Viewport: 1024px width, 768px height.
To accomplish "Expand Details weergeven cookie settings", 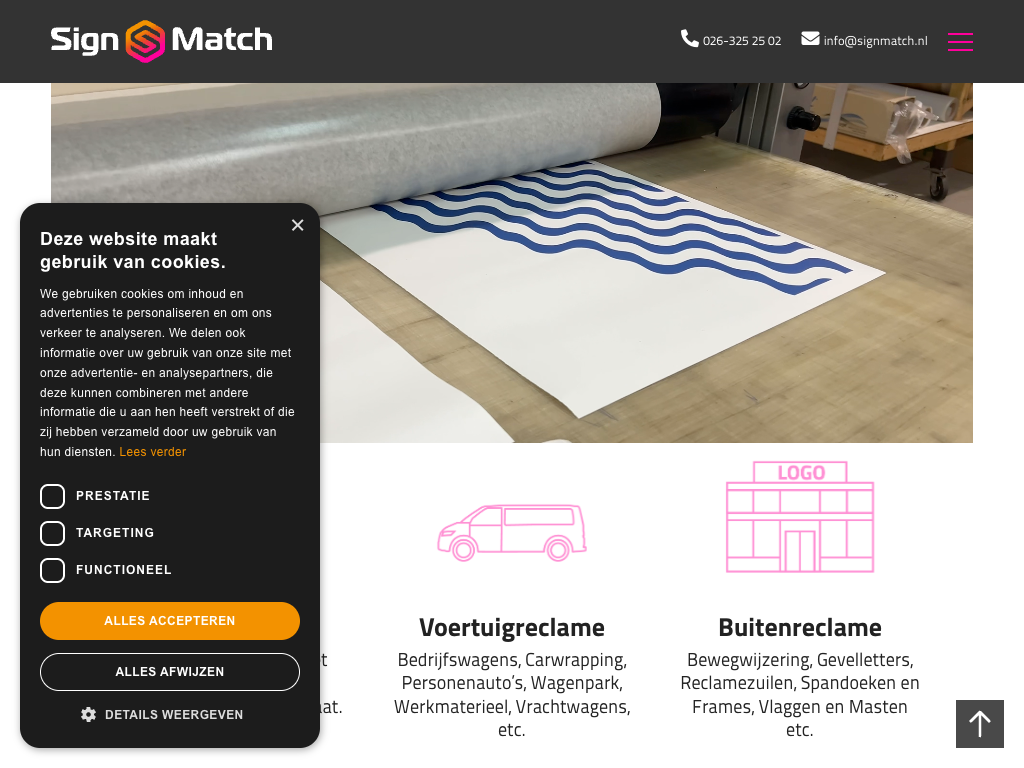I will [x=162, y=714].
